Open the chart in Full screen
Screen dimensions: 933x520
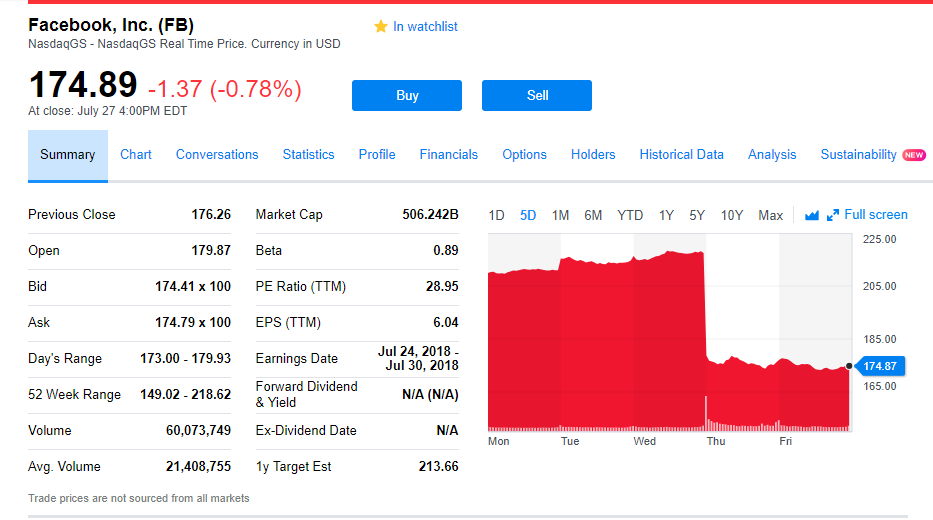[867, 215]
